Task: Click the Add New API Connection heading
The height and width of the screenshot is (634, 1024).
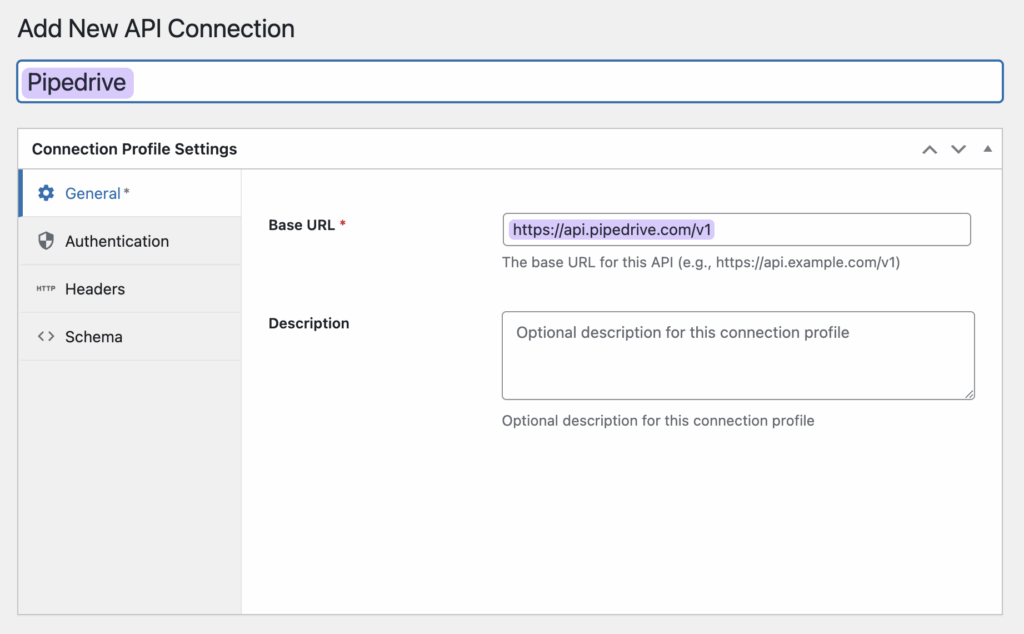Action: pyautogui.click(x=155, y=28)
